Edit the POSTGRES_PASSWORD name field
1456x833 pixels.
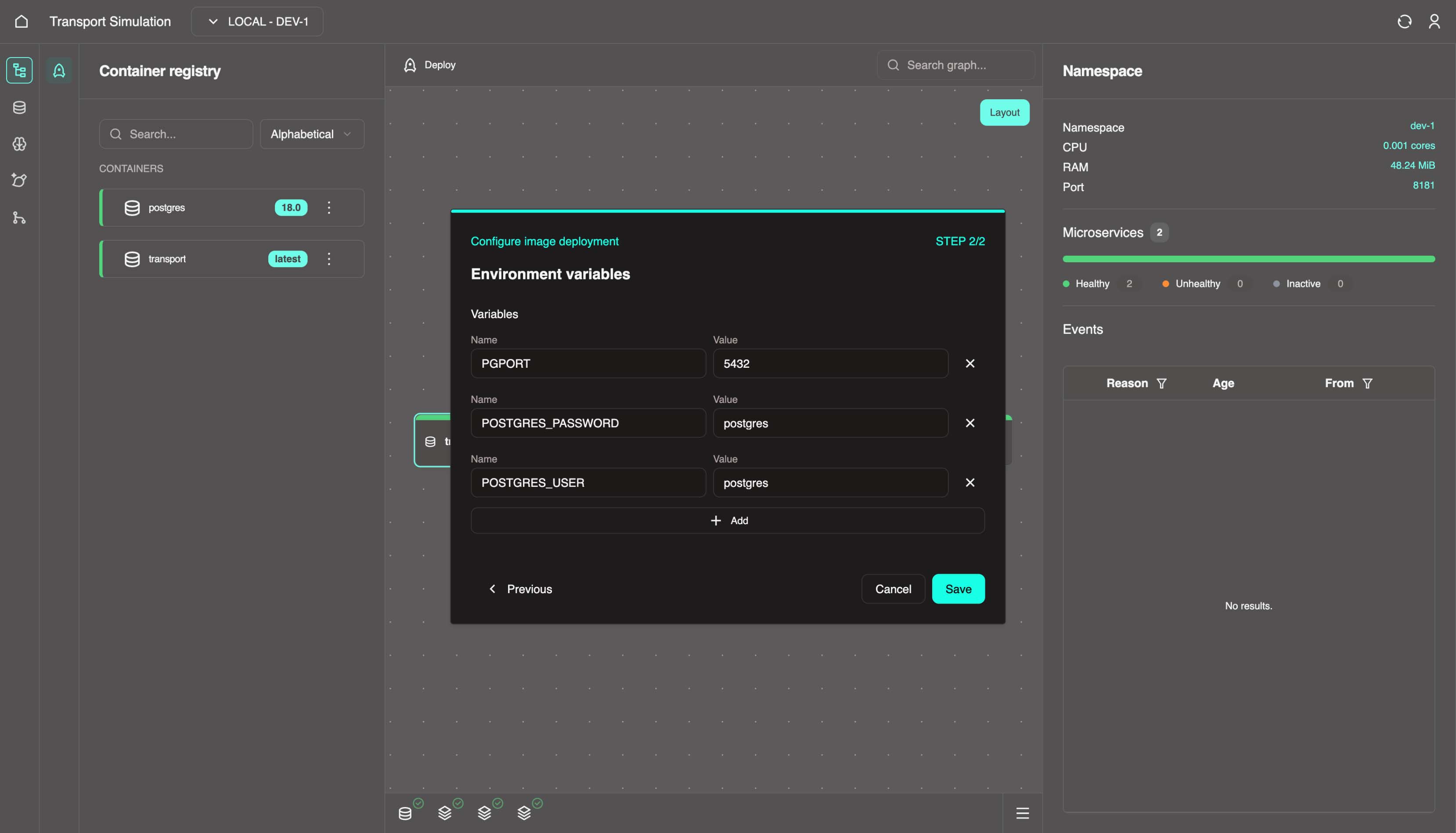click(x=588, y=423)
